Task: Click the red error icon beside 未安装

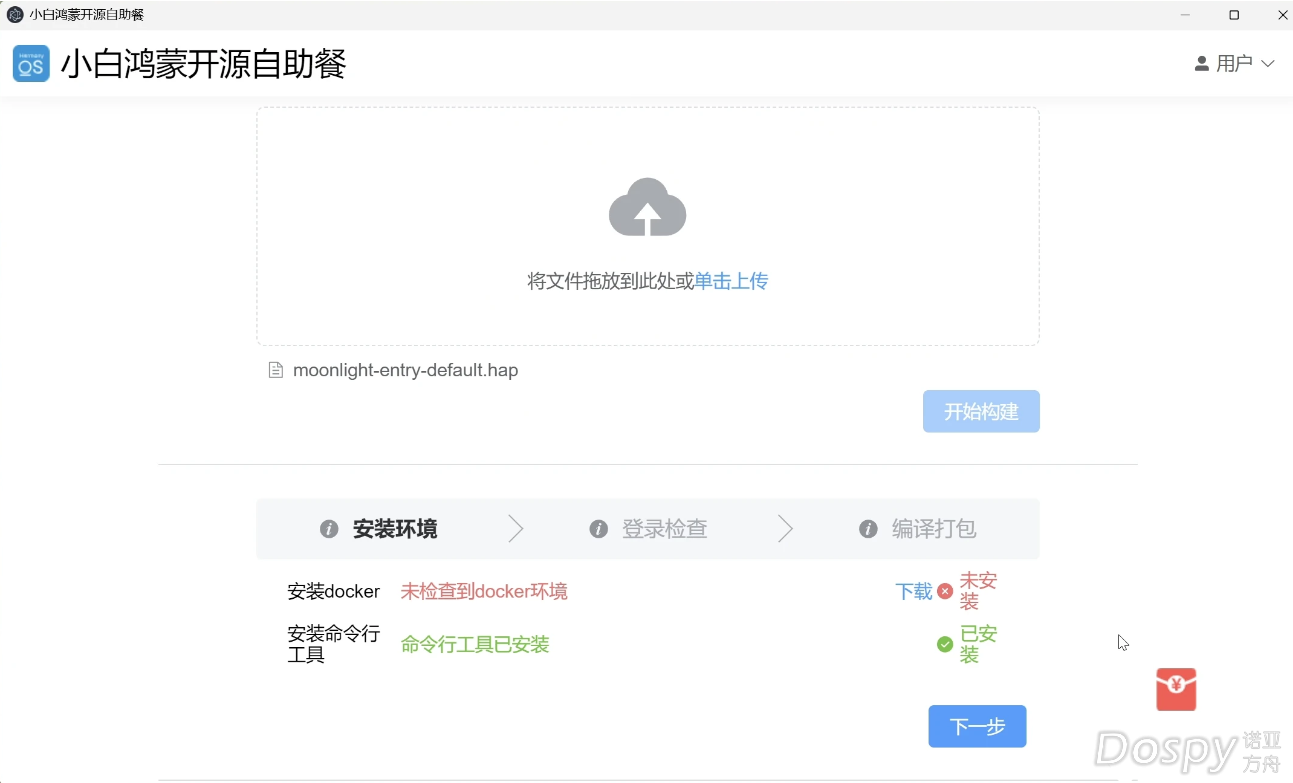Action: coord(945,591)
